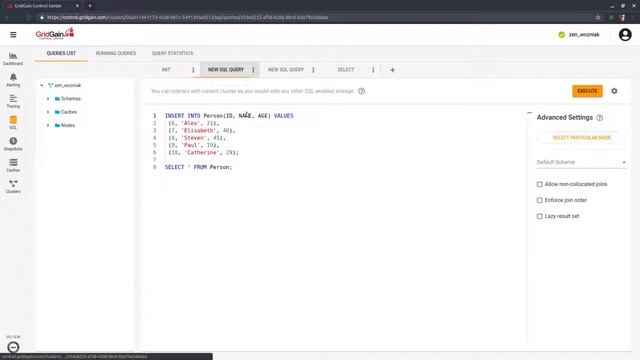Expand the Schemas tree folder
Image resolution: width=640 pixels, height=360 pixels.
click(48, 99)
